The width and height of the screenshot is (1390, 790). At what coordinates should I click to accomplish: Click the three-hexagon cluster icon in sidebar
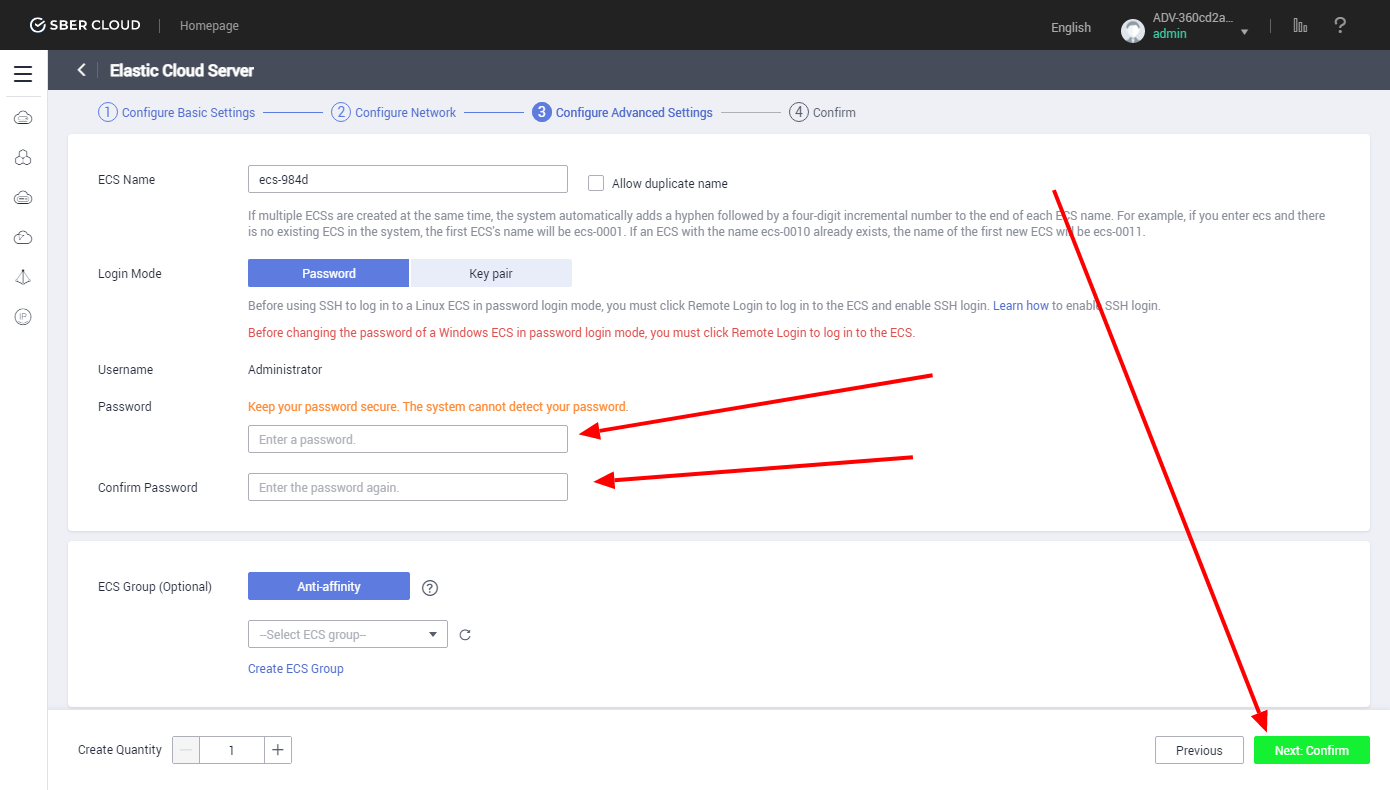tap(23, 158)
